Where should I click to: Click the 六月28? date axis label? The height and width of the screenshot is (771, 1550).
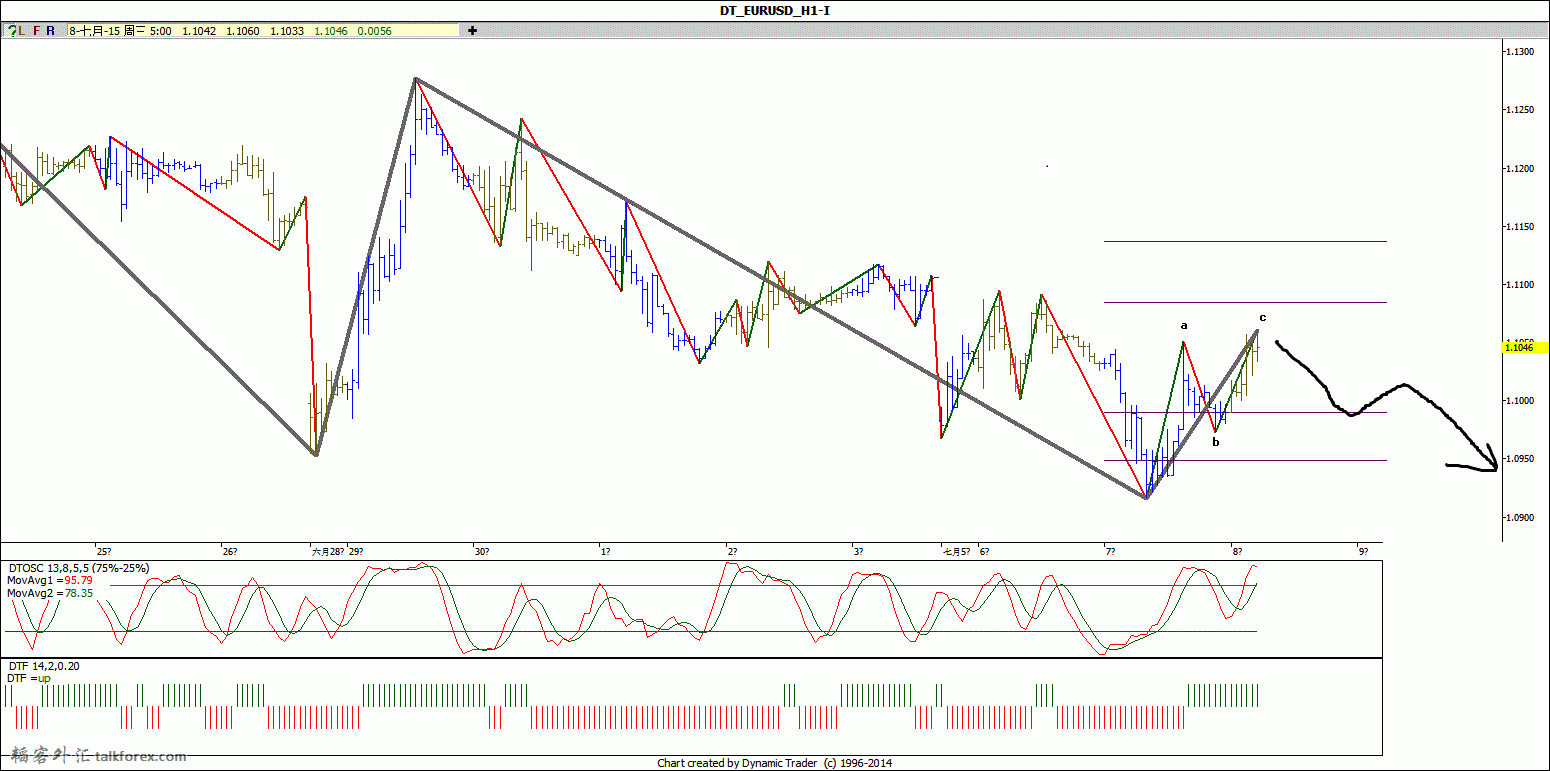328,551
